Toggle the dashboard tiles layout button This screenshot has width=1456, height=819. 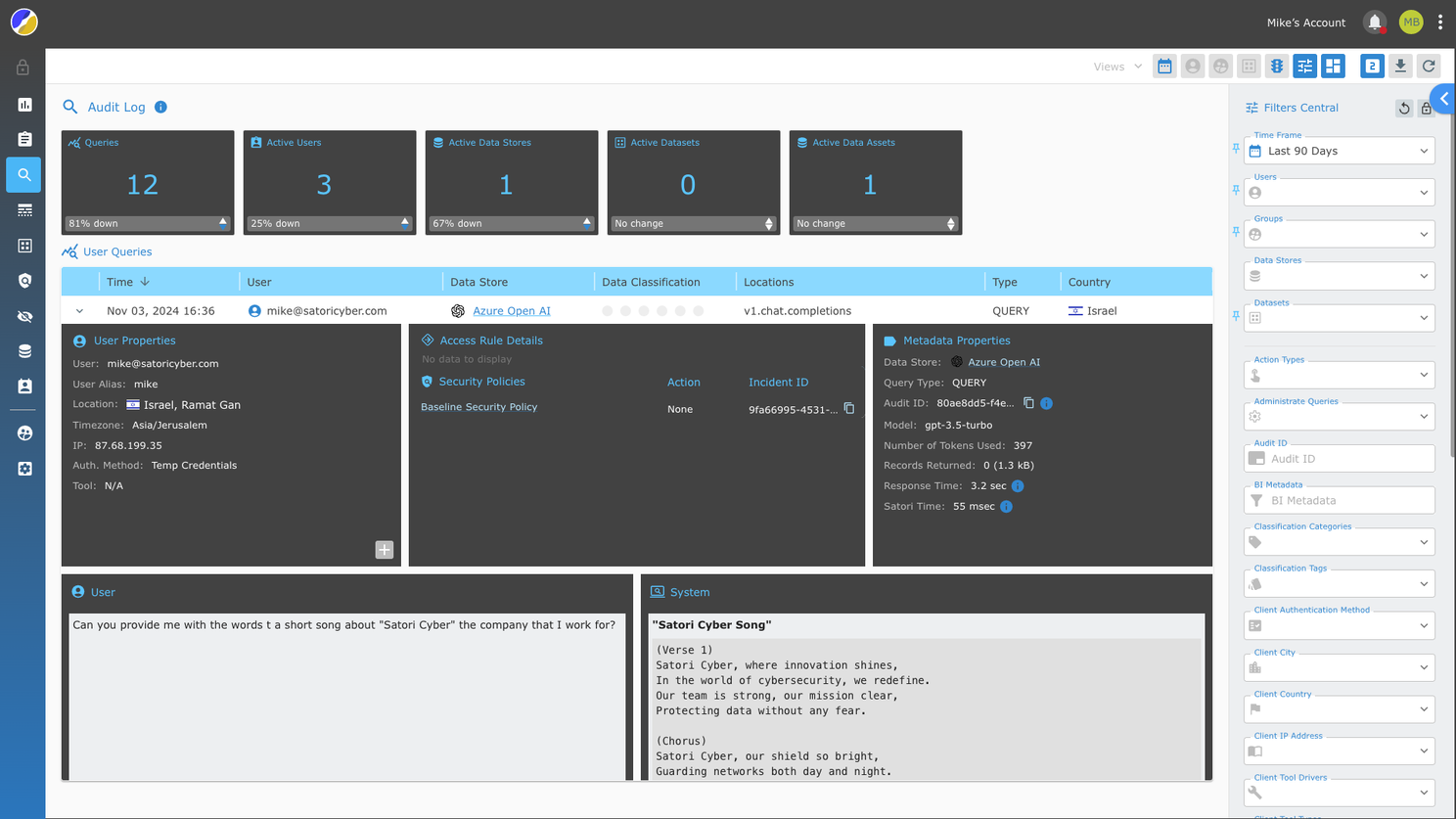[x=1333, y=67]
